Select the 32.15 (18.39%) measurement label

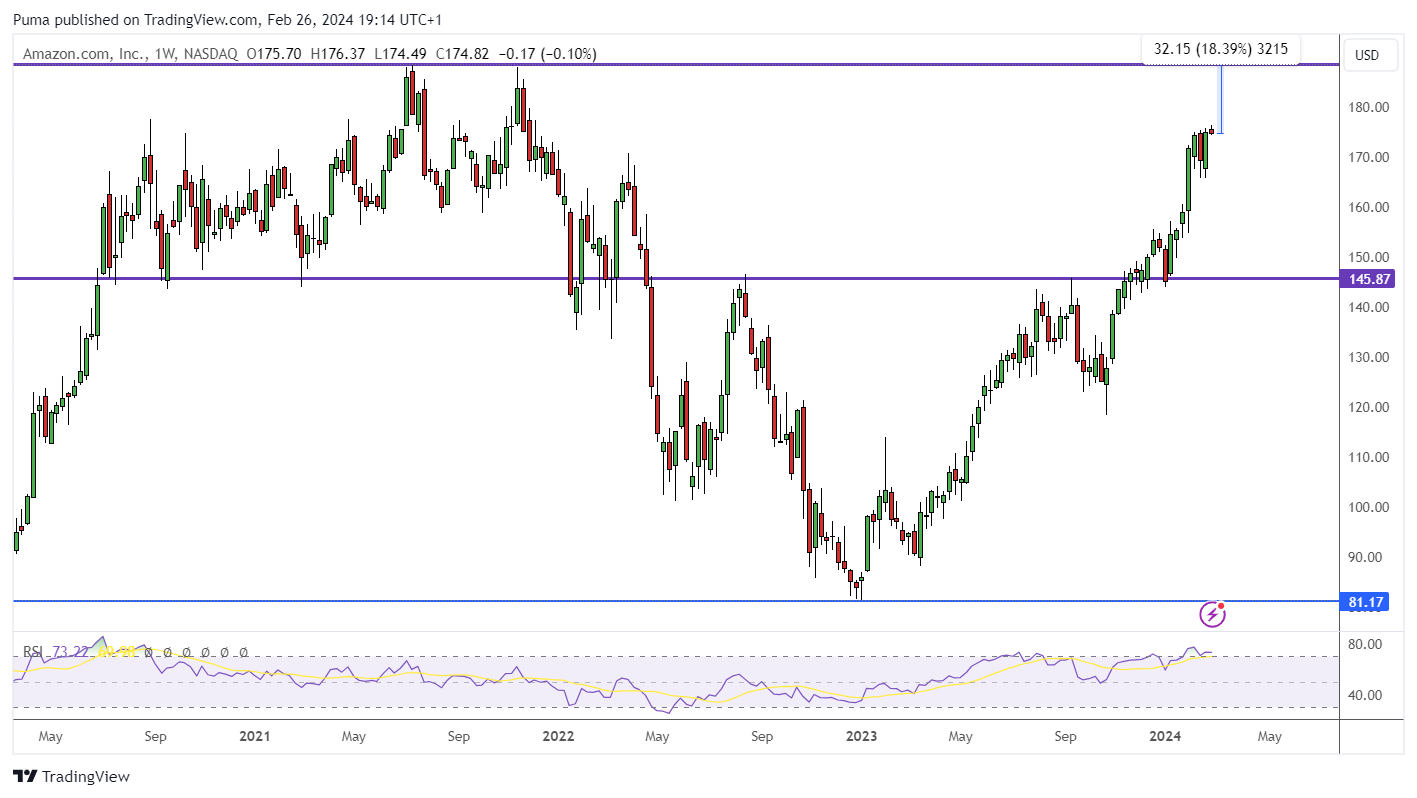coord(1219,48)
